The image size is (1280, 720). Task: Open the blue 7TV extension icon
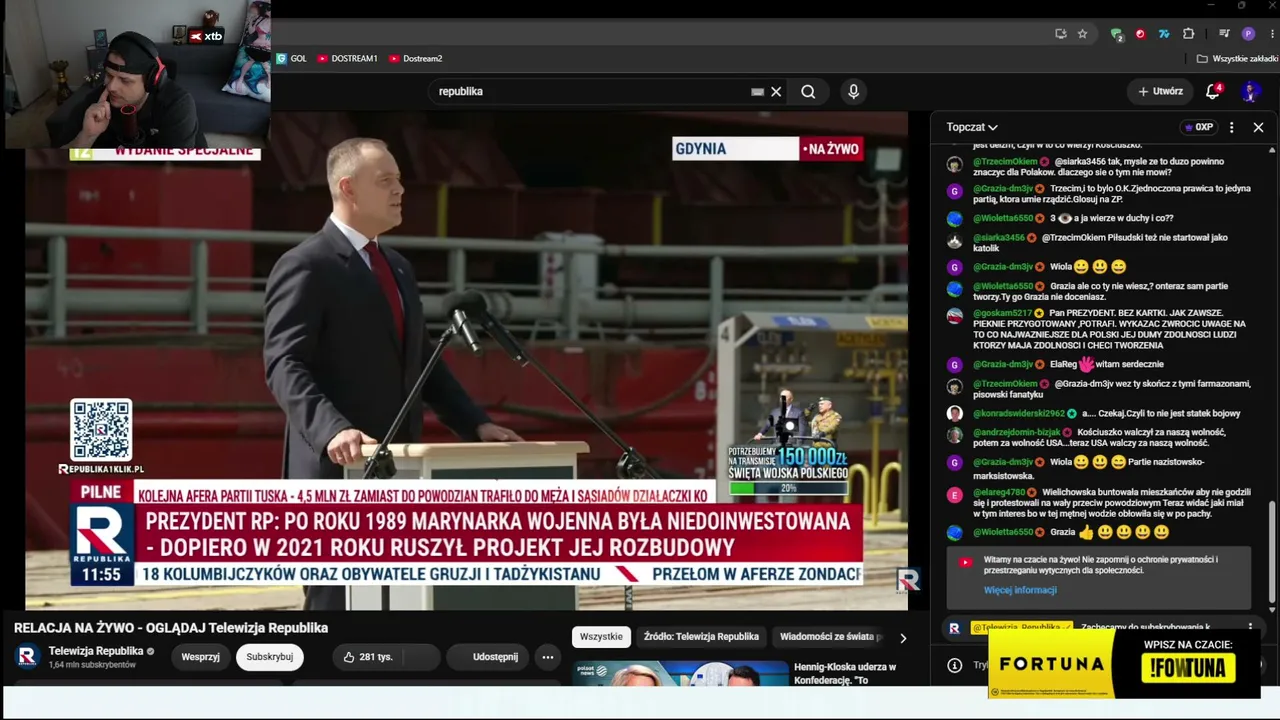click(x=1164, y=34)
